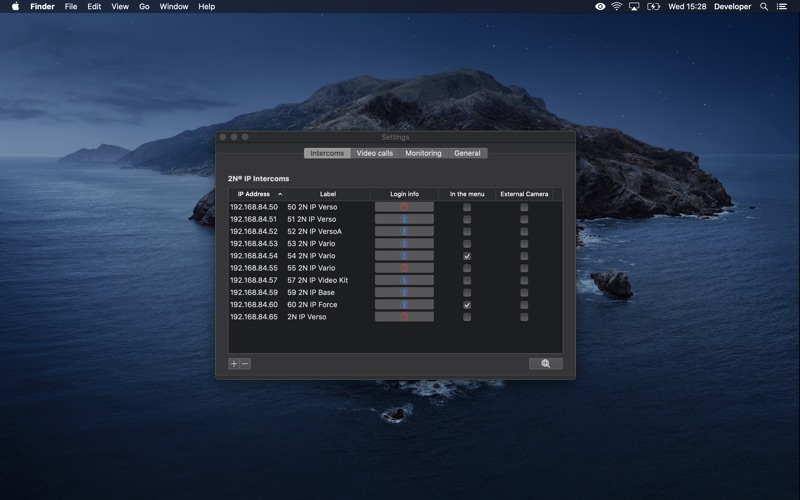Image resolution: width=800 pixels, height=500 pixels.
Task: Search network for intercoms with magnifier button
Action: [545, 363]
